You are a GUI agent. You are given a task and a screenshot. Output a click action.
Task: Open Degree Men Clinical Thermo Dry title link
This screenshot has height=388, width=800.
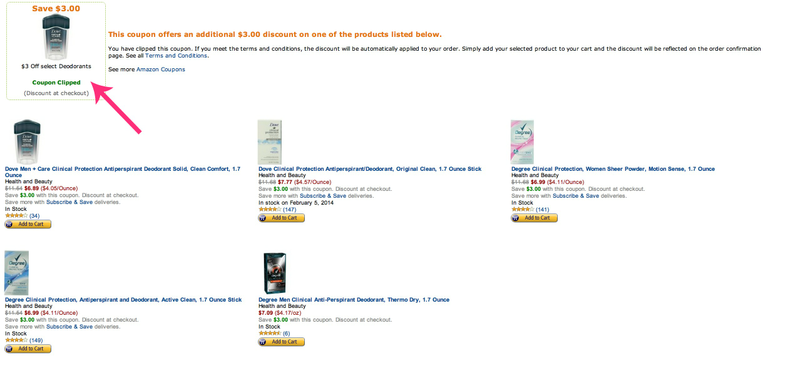[354, 300]
